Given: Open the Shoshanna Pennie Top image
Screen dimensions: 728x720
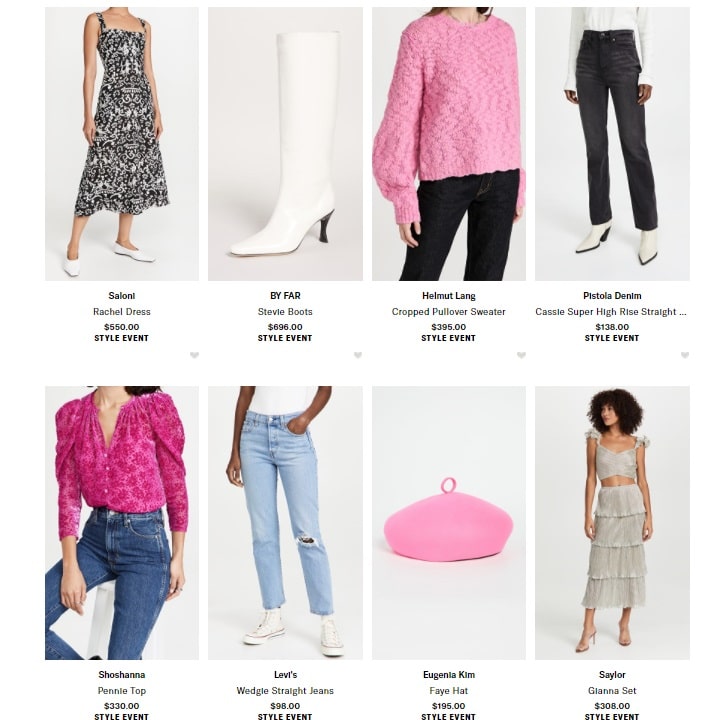Looking at the screenshot, I should point(122,523).
